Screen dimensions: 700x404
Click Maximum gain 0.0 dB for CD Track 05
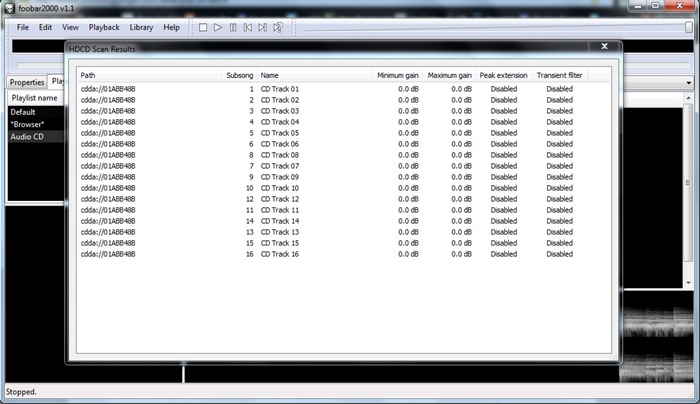pos(461,133)
